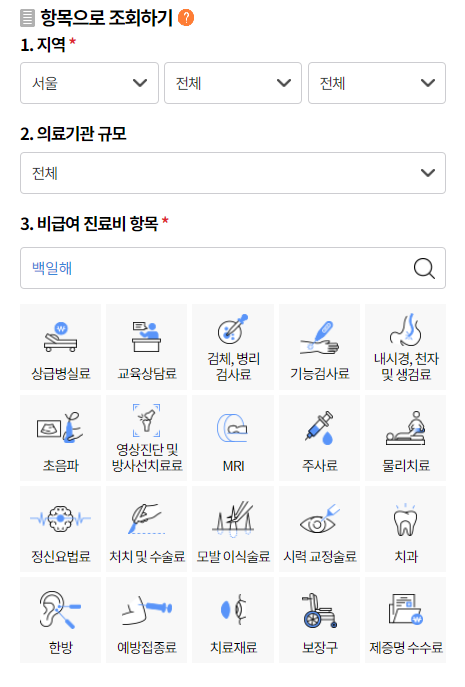Select the 처치 및 수술료 category
465x687 pixels.
147,529
